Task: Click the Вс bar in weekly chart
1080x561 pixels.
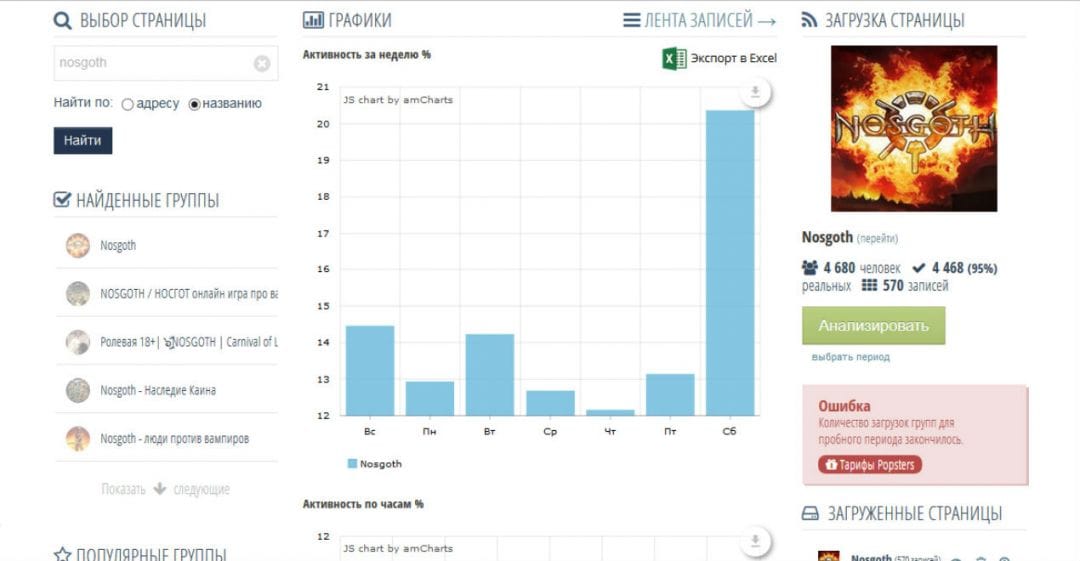Action: point(370,371)
